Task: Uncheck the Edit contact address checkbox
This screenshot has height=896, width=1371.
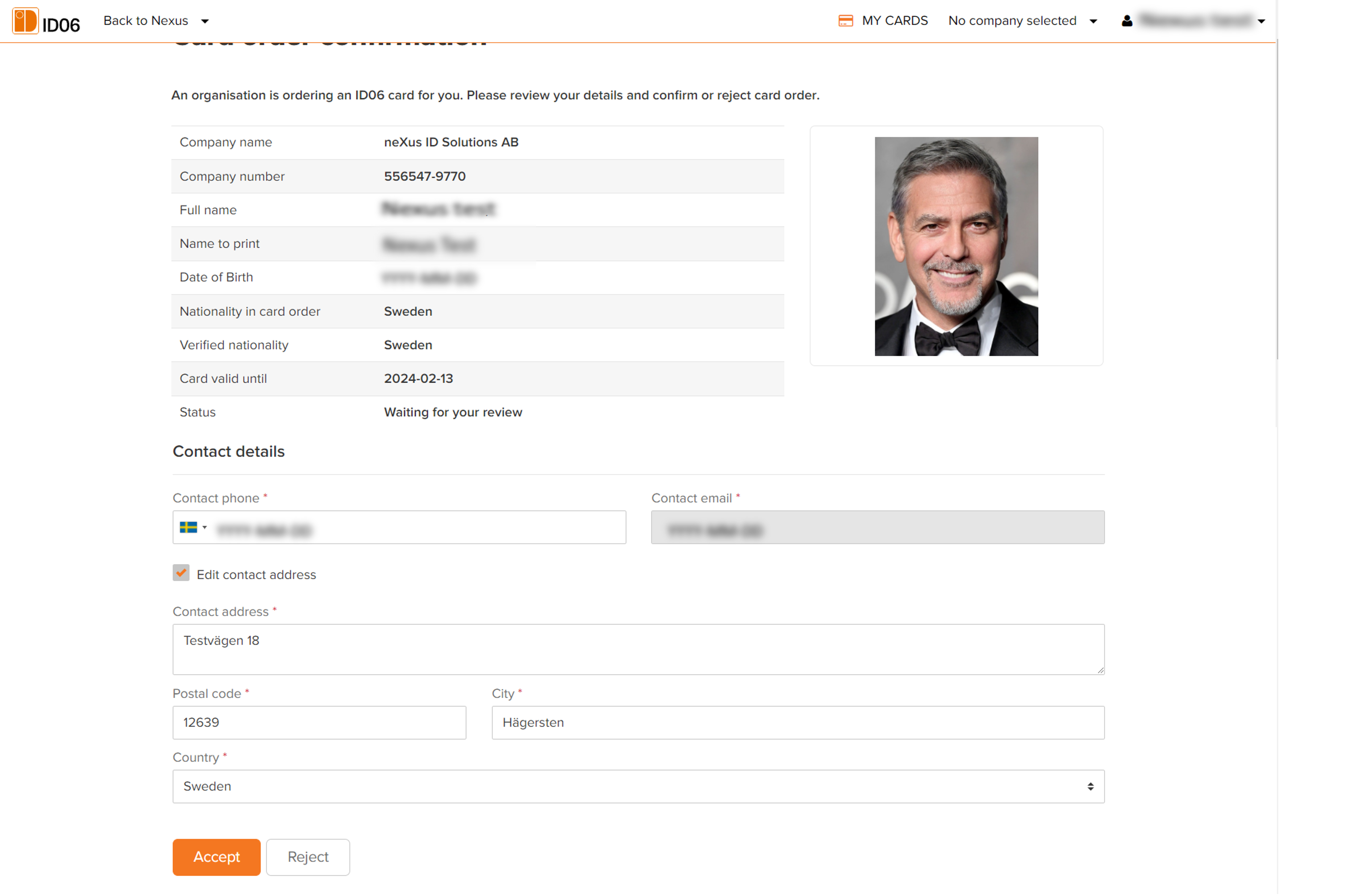Action: (x=181, y=573)
